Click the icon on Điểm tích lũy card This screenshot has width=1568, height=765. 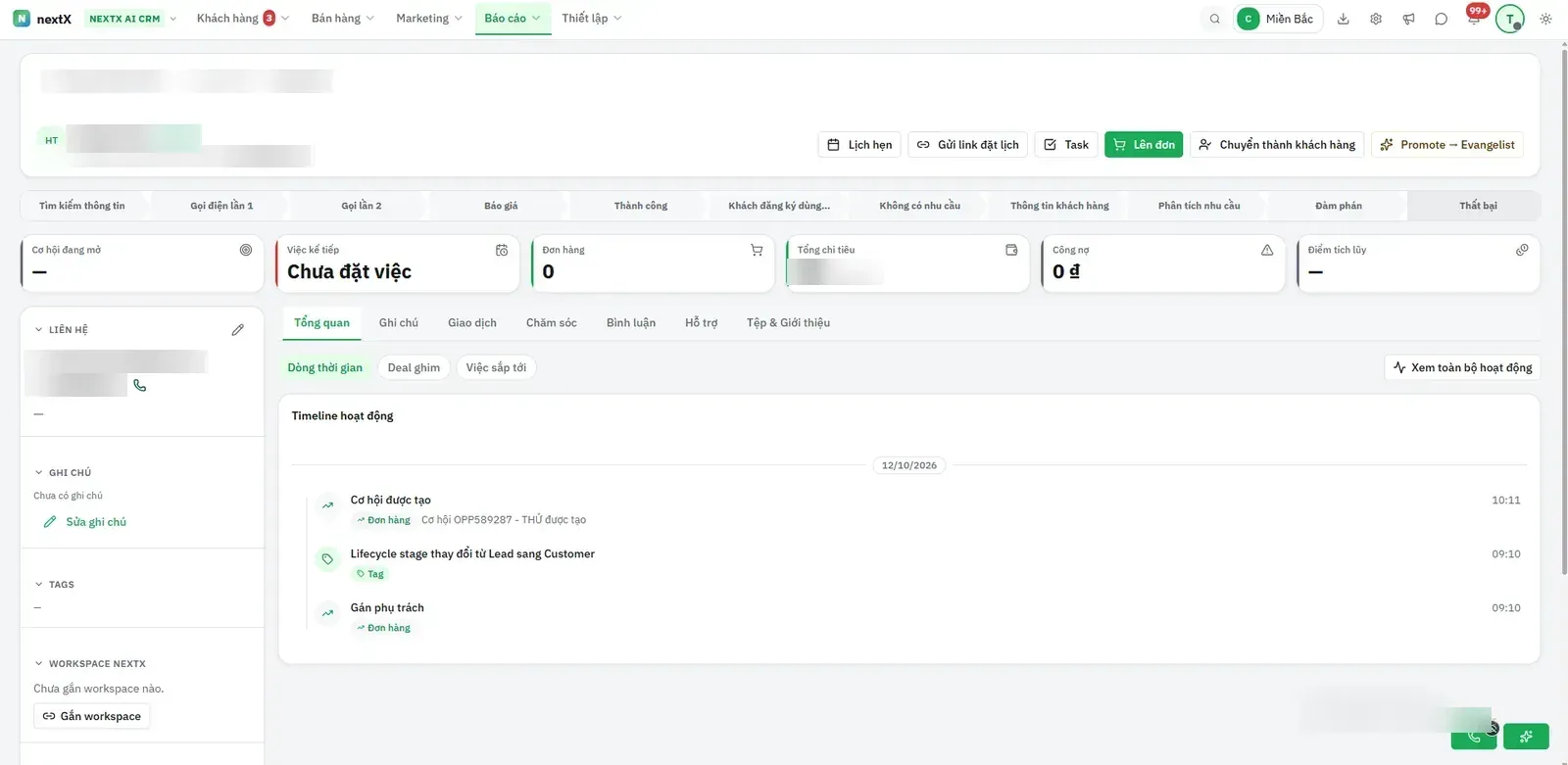(1522, 250)
